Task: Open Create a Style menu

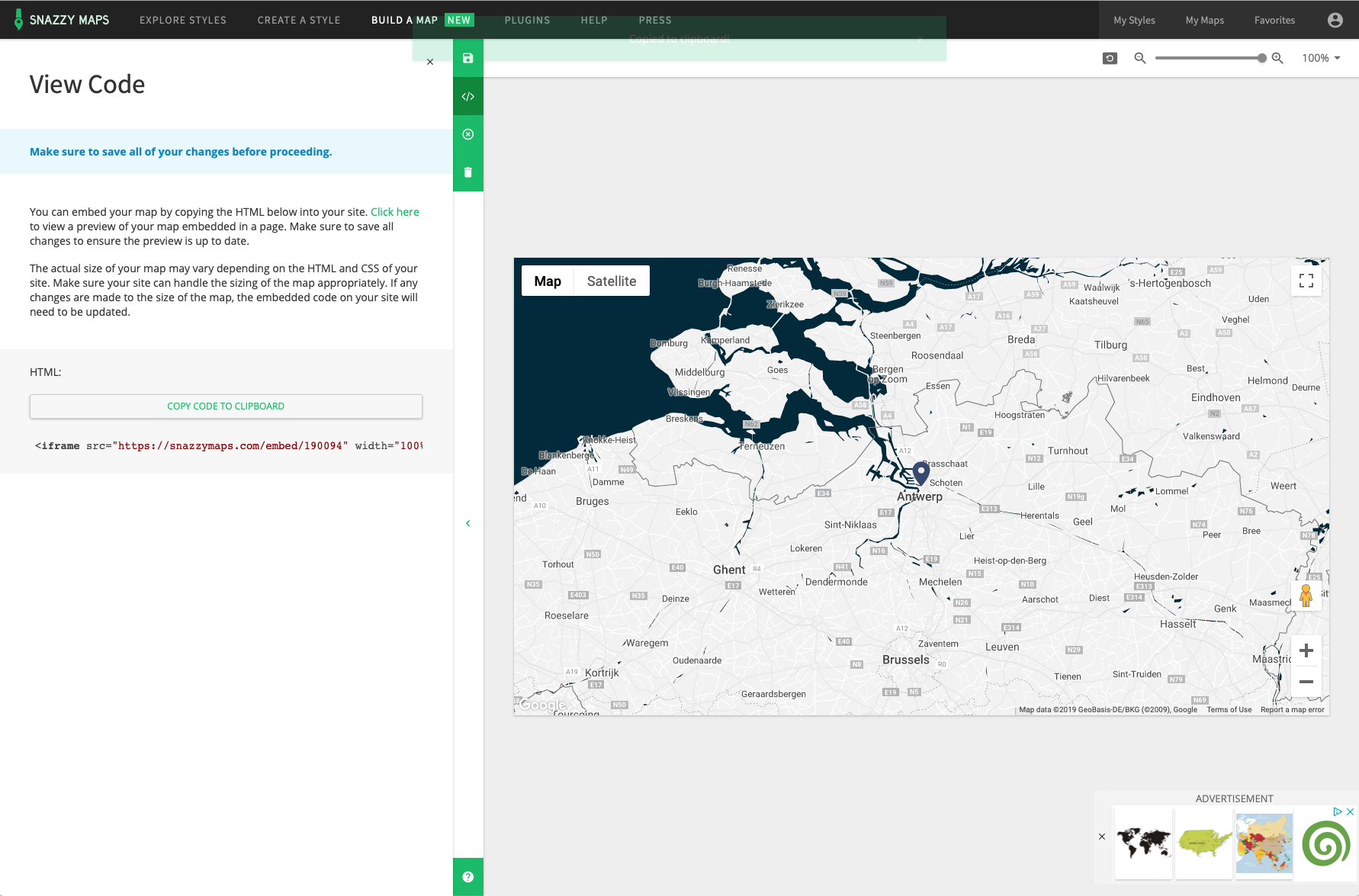Action: coord(299,20)
